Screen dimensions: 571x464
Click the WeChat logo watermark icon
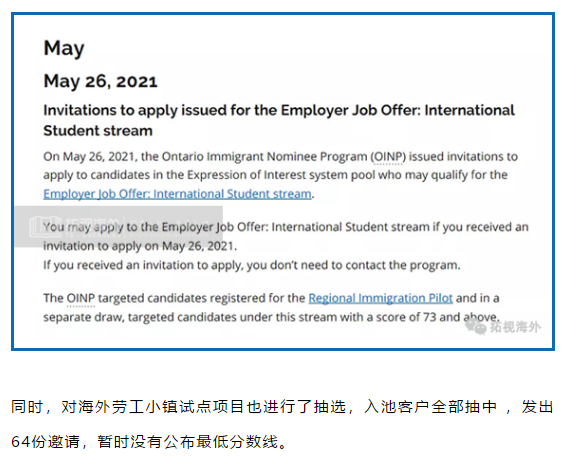[476, 326]
